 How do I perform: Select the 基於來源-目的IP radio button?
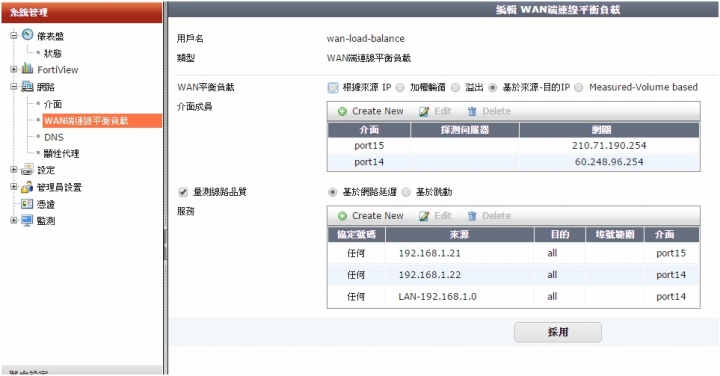click(493, 87)
